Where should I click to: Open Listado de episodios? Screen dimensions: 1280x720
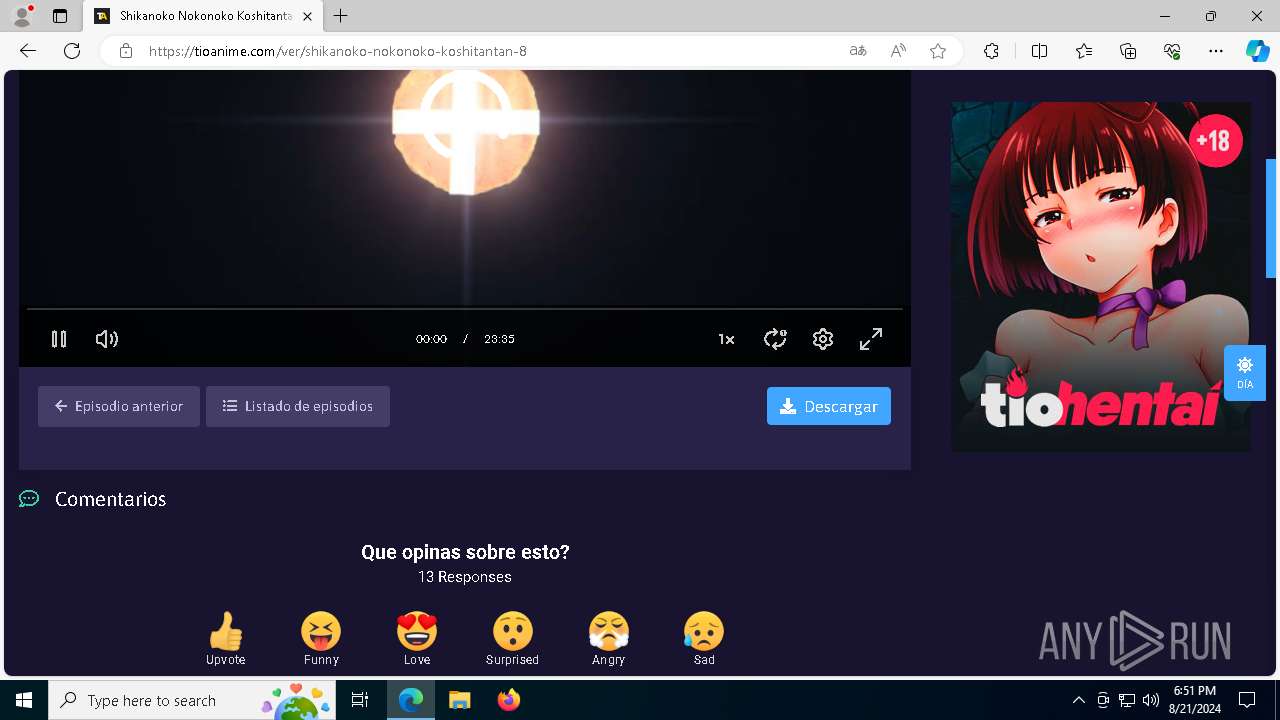298,406
